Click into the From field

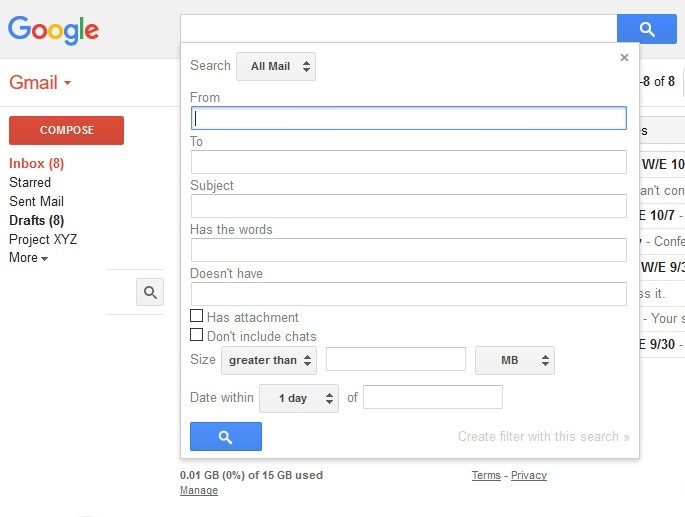click(x=408, y=118)
